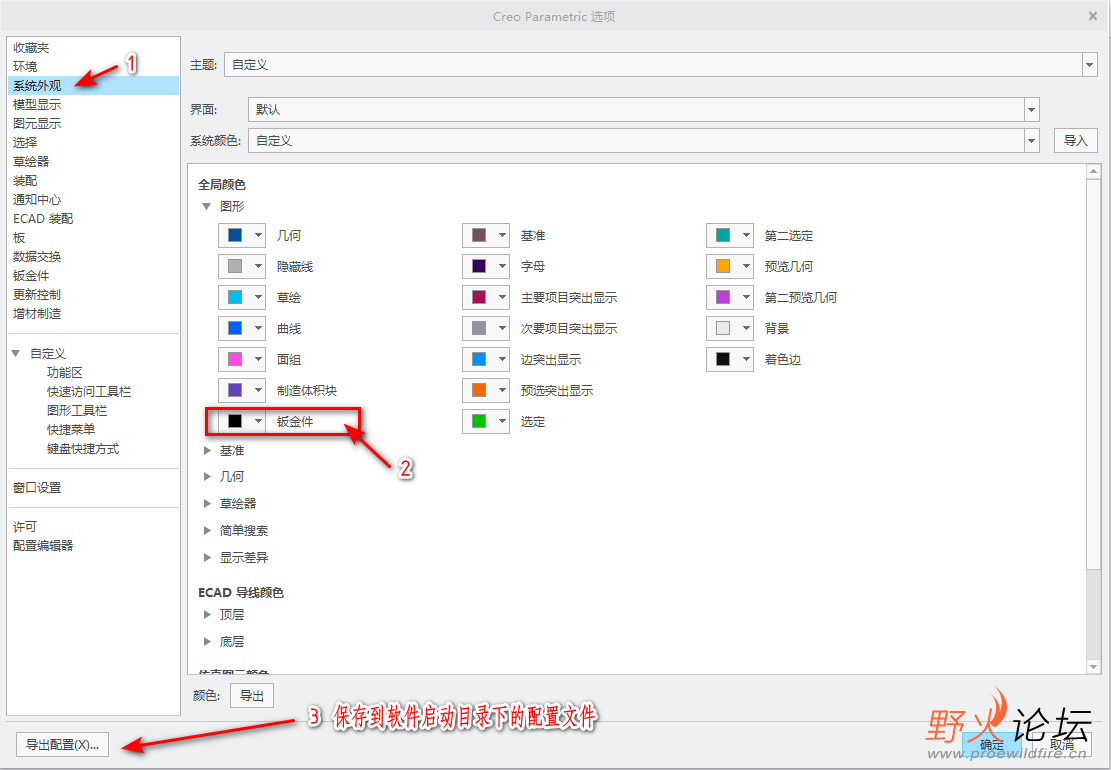1111x770 pixels.
Task: Click the 第二选定 color swatch
Action: [x=723, y=235]
